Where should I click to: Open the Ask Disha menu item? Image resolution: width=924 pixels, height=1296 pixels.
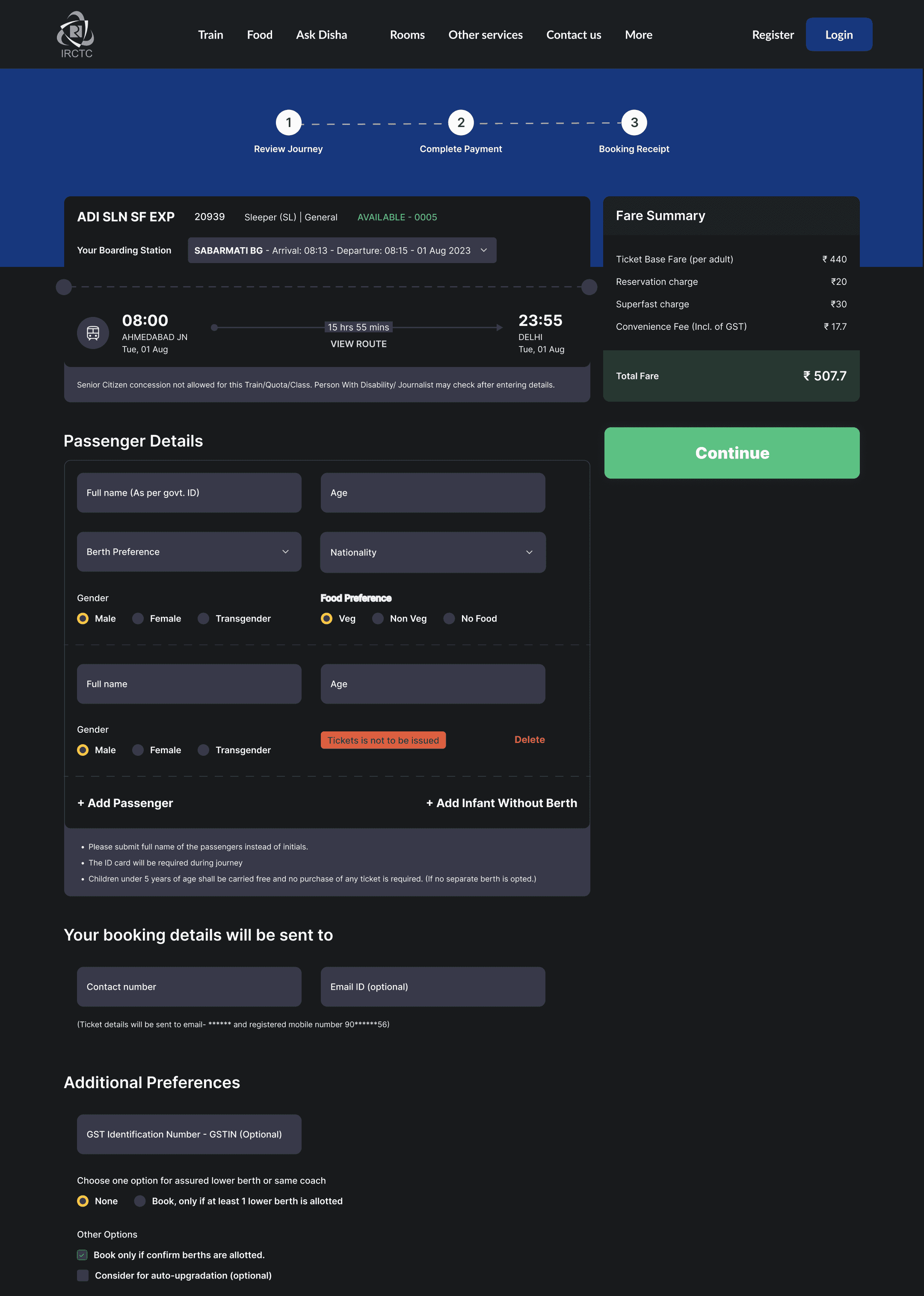point(321,35)
